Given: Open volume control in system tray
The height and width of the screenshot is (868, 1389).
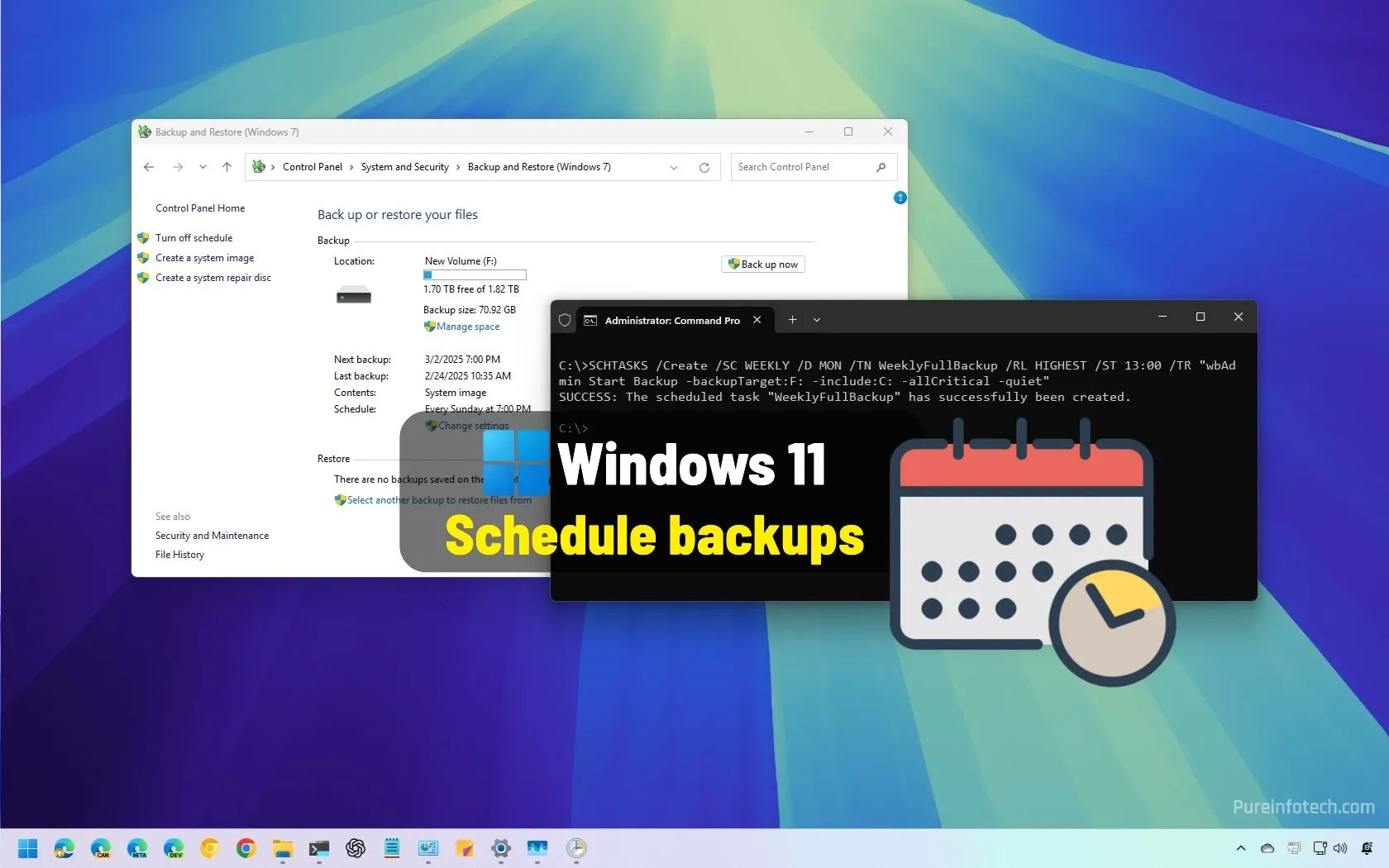Looking at the screenshot, I should tap(1341, 848).
